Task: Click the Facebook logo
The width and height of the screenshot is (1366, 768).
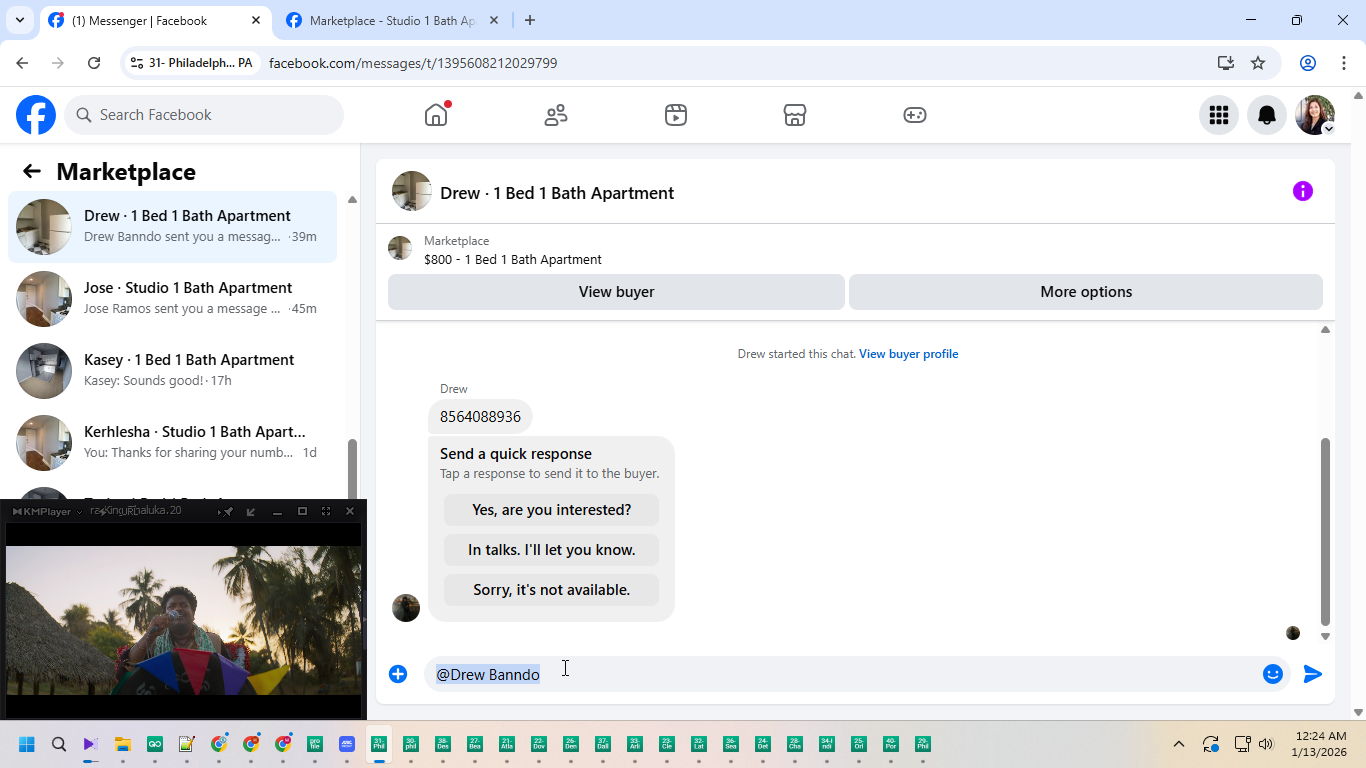Action: (x=36, y=115)
